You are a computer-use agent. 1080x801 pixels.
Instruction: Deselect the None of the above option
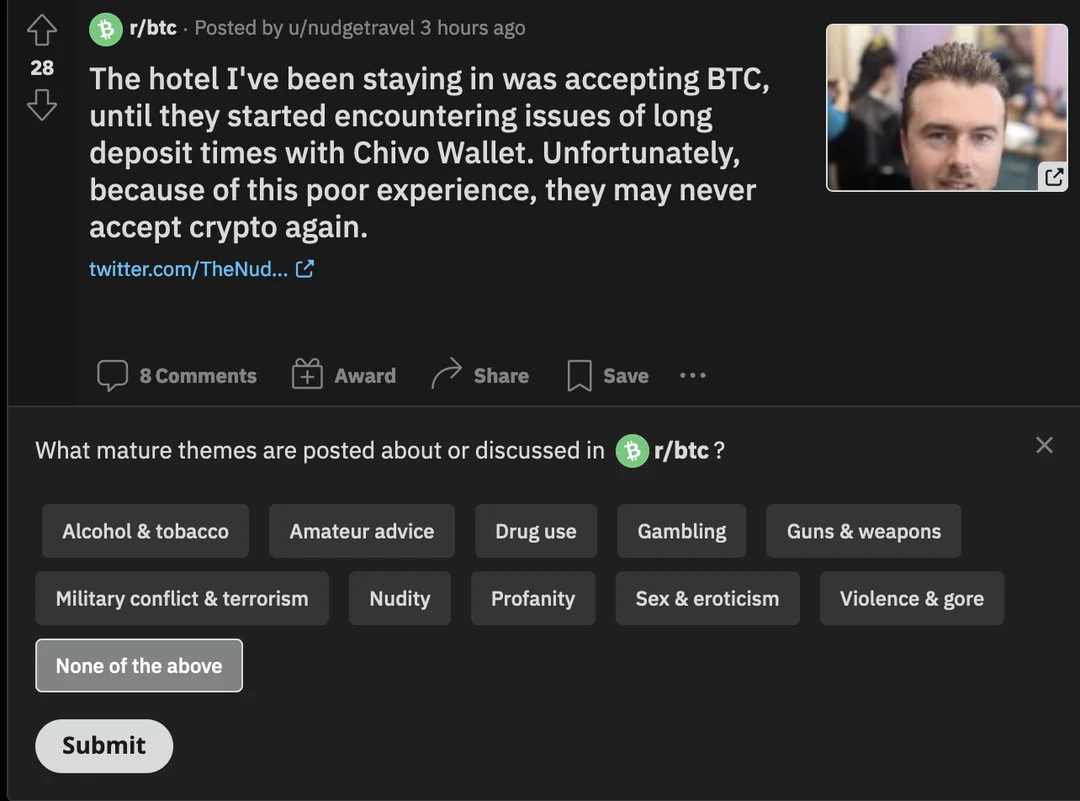click(x=139, y=665)
